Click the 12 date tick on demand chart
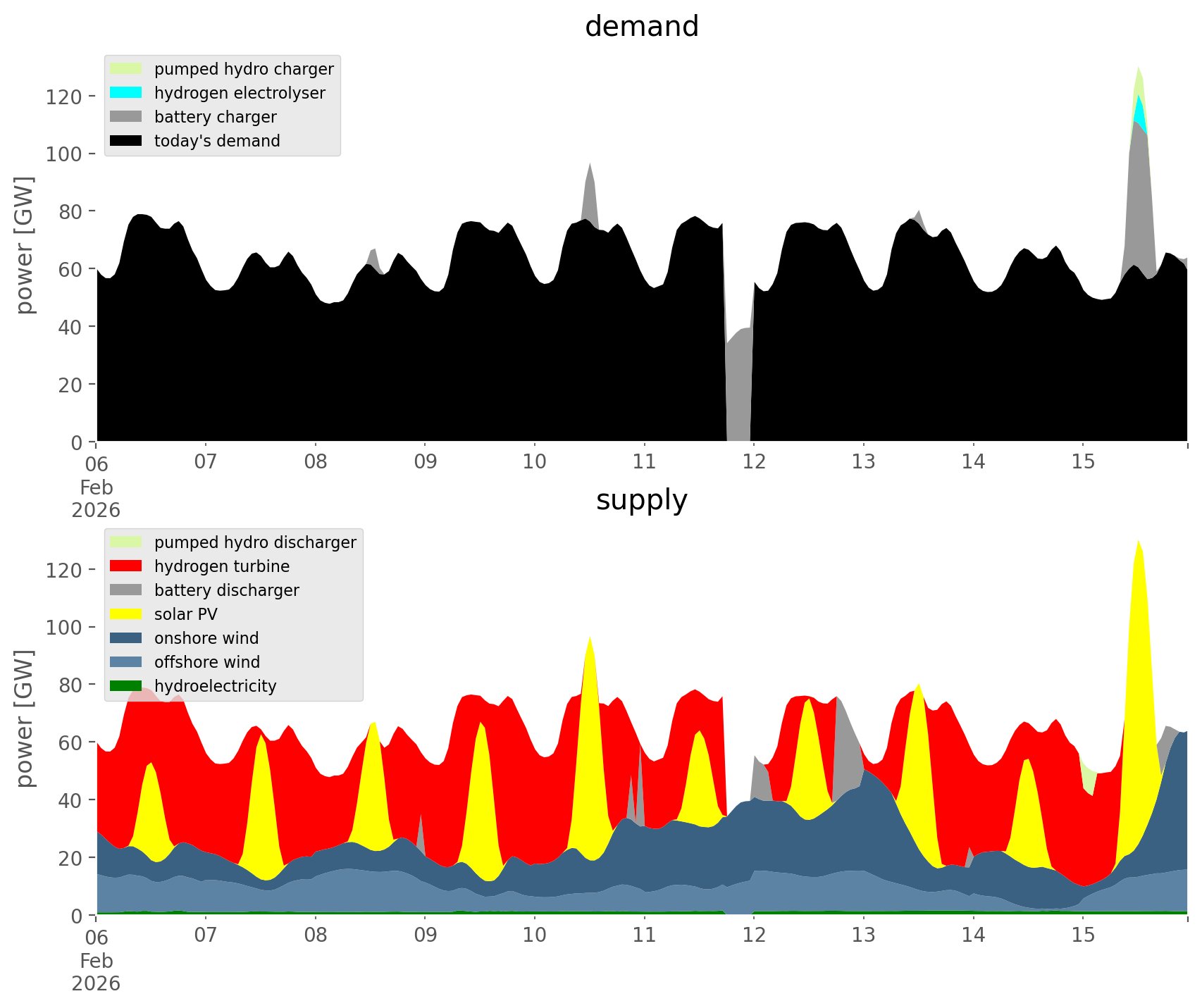The width and height of the screenshot is (1202, 1008). point(754,463)
